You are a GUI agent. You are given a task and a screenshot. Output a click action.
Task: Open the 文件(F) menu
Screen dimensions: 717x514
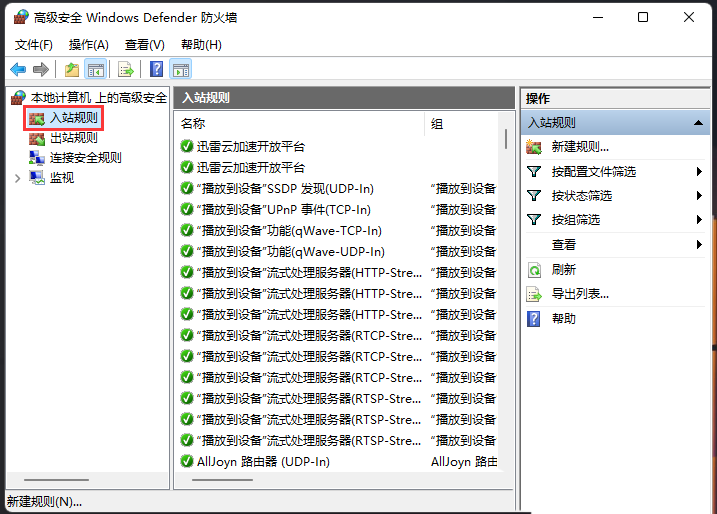click(x=34, y=45)
